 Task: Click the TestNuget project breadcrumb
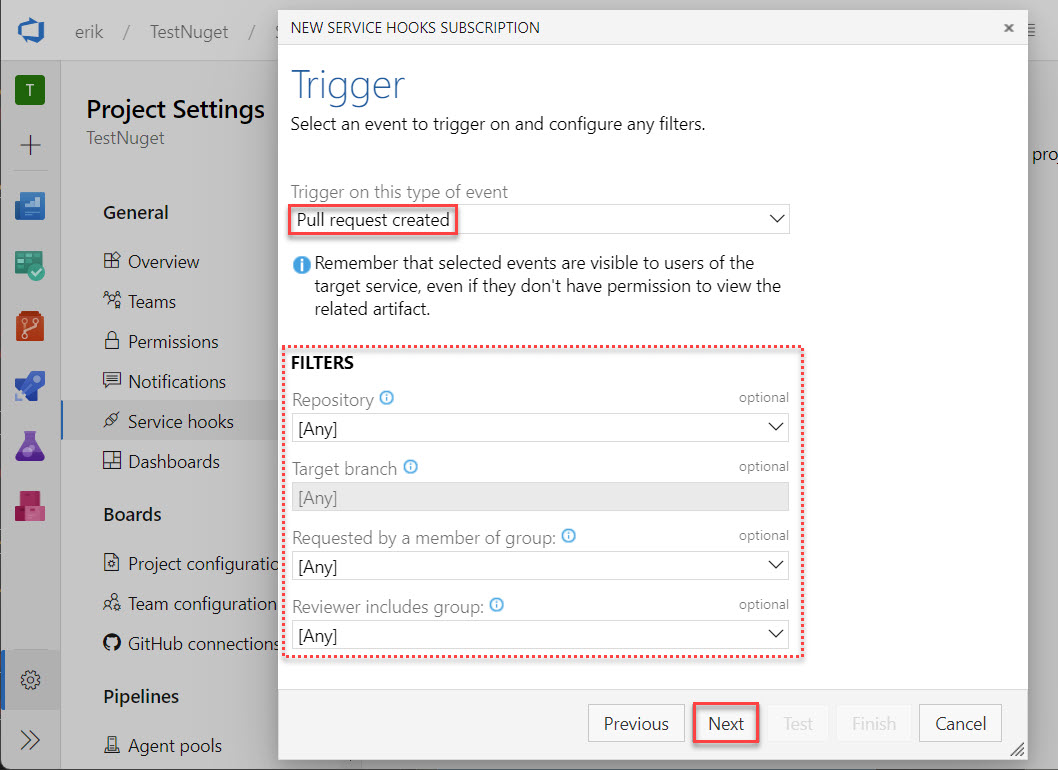coord(189,32)
